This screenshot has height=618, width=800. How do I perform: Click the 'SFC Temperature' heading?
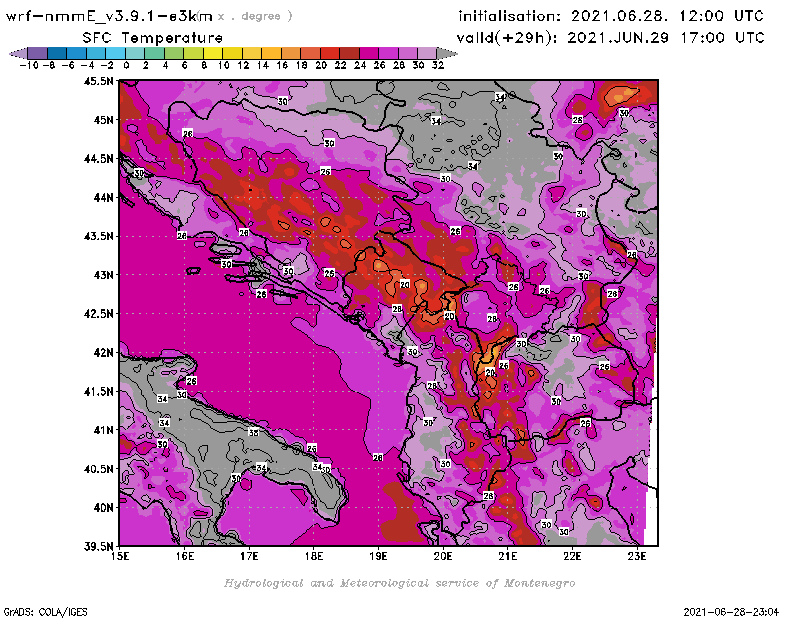[153, 38]
